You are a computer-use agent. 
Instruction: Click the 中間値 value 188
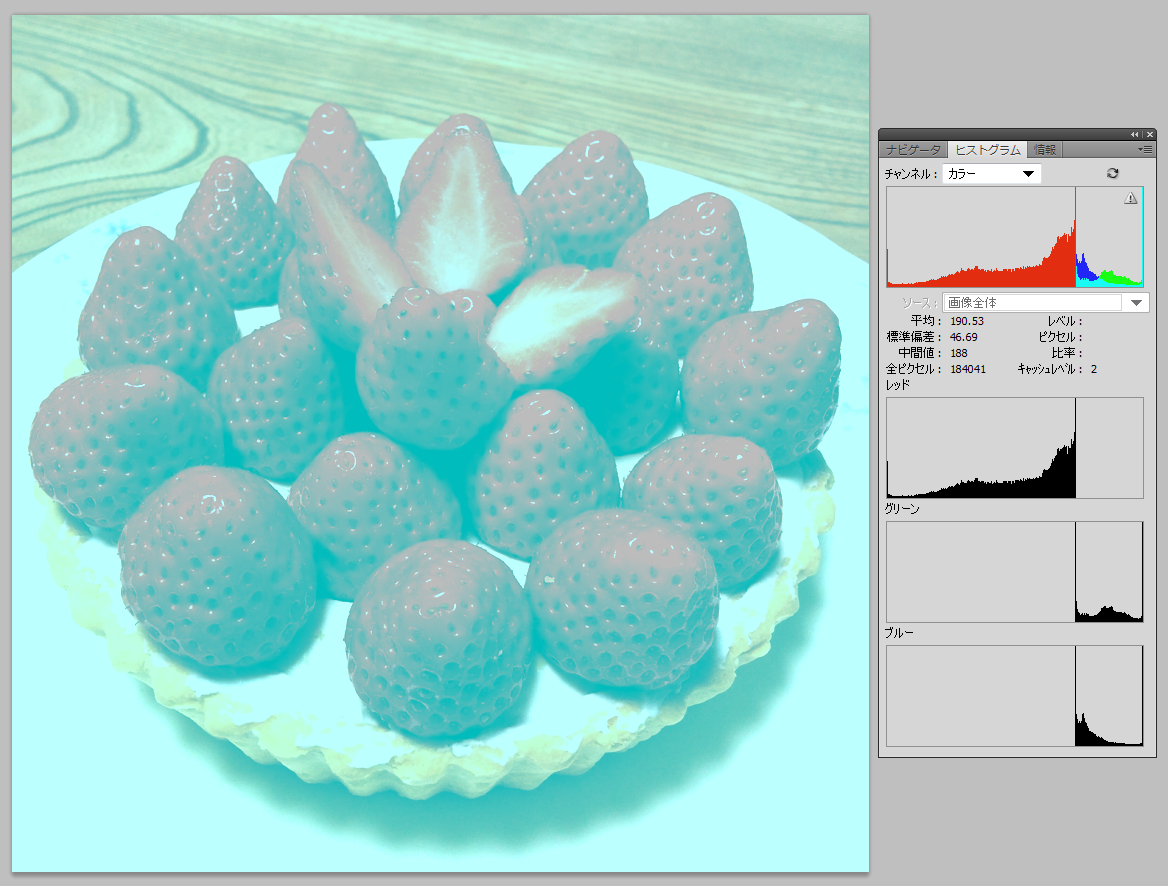pyautogui.click(x=959, y=353)
